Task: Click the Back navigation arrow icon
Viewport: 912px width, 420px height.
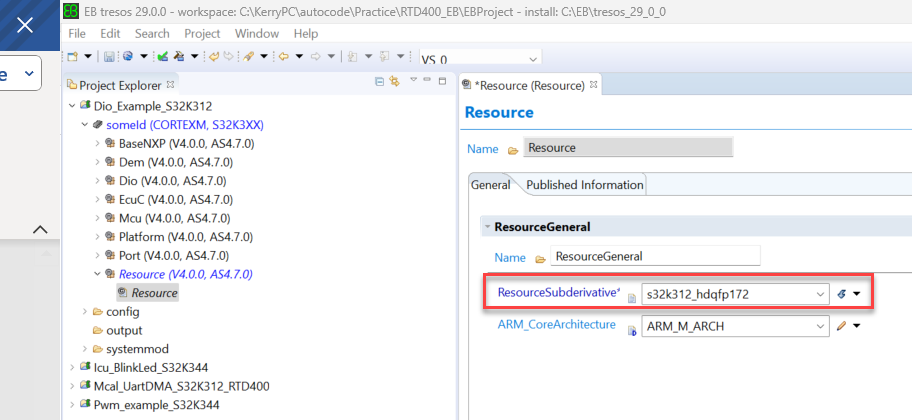Action: 284,57
